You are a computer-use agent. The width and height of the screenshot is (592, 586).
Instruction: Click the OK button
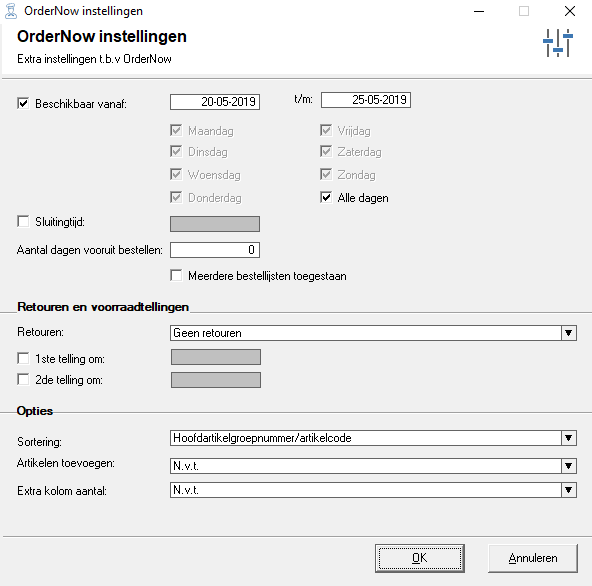[420, 558]
